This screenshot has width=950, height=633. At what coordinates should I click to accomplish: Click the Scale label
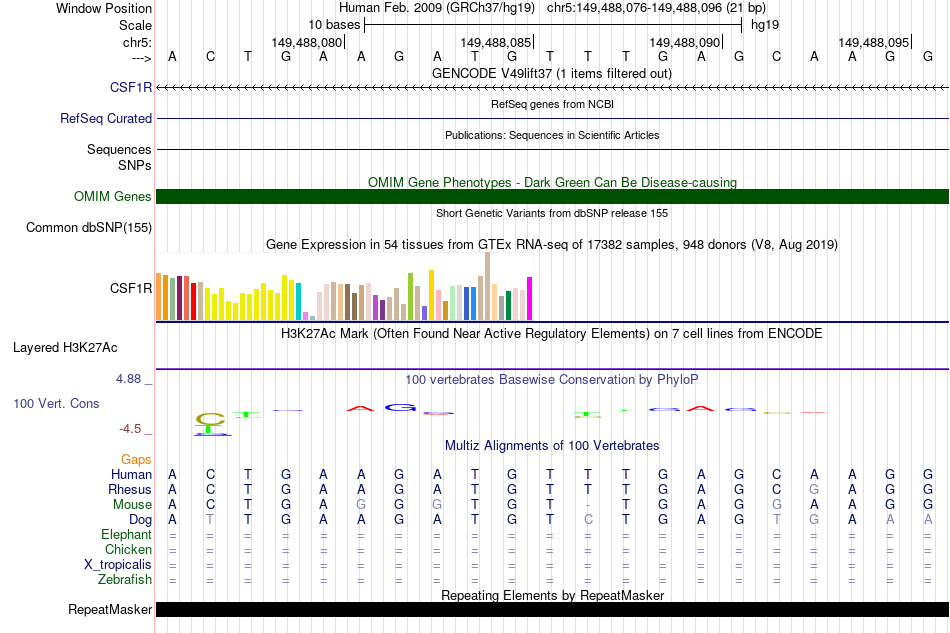click(135, 25)
